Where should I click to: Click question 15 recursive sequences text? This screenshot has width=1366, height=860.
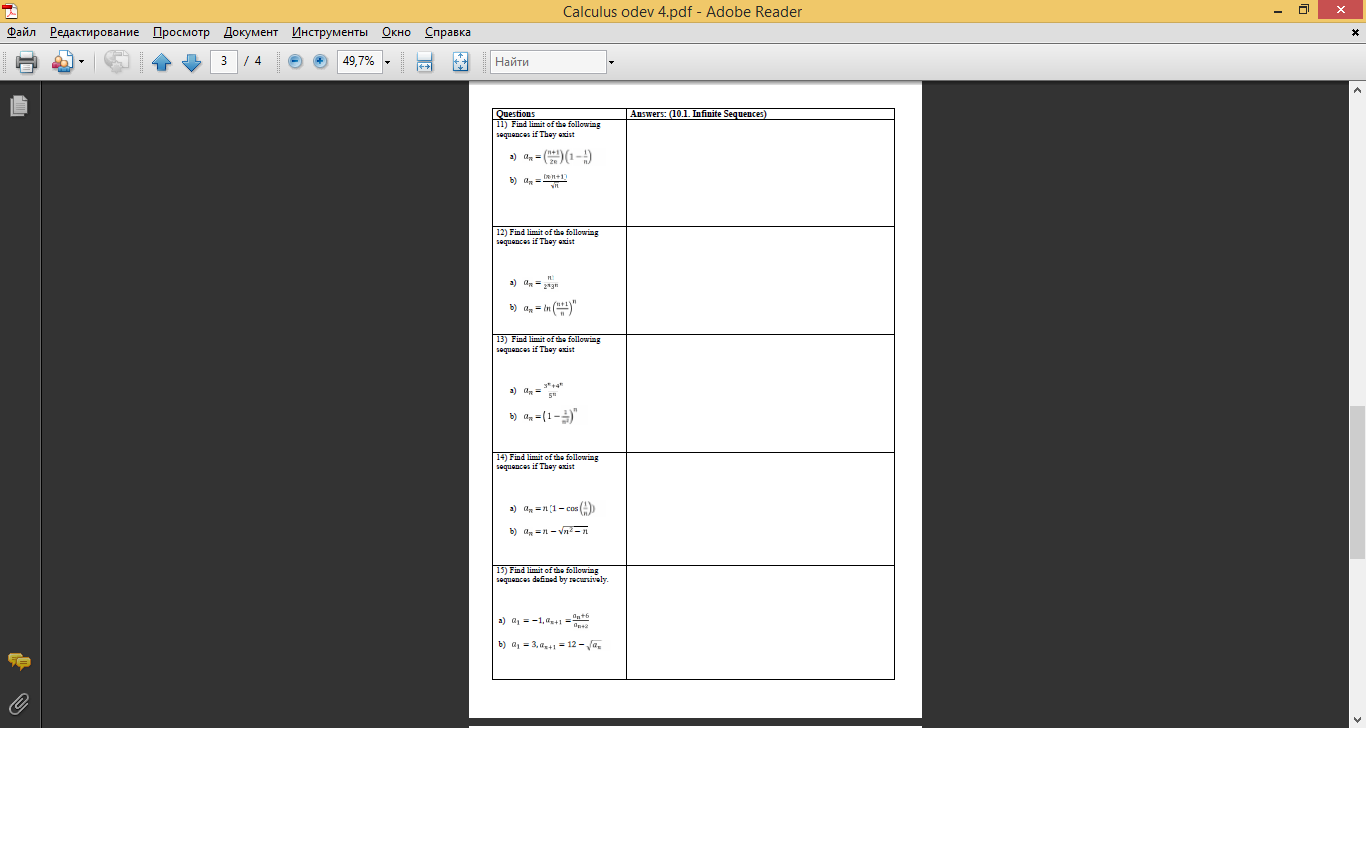point(552,575)
